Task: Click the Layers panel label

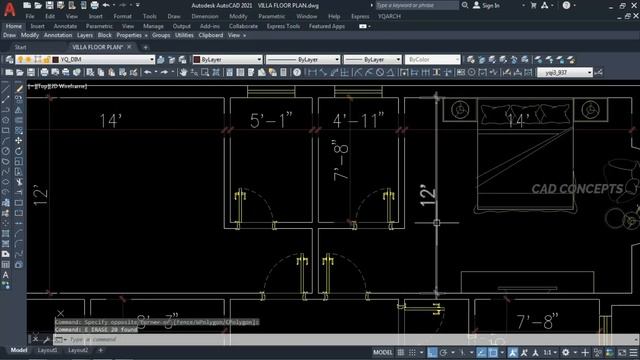Action: pyautogui.click(x=84, y=36)
